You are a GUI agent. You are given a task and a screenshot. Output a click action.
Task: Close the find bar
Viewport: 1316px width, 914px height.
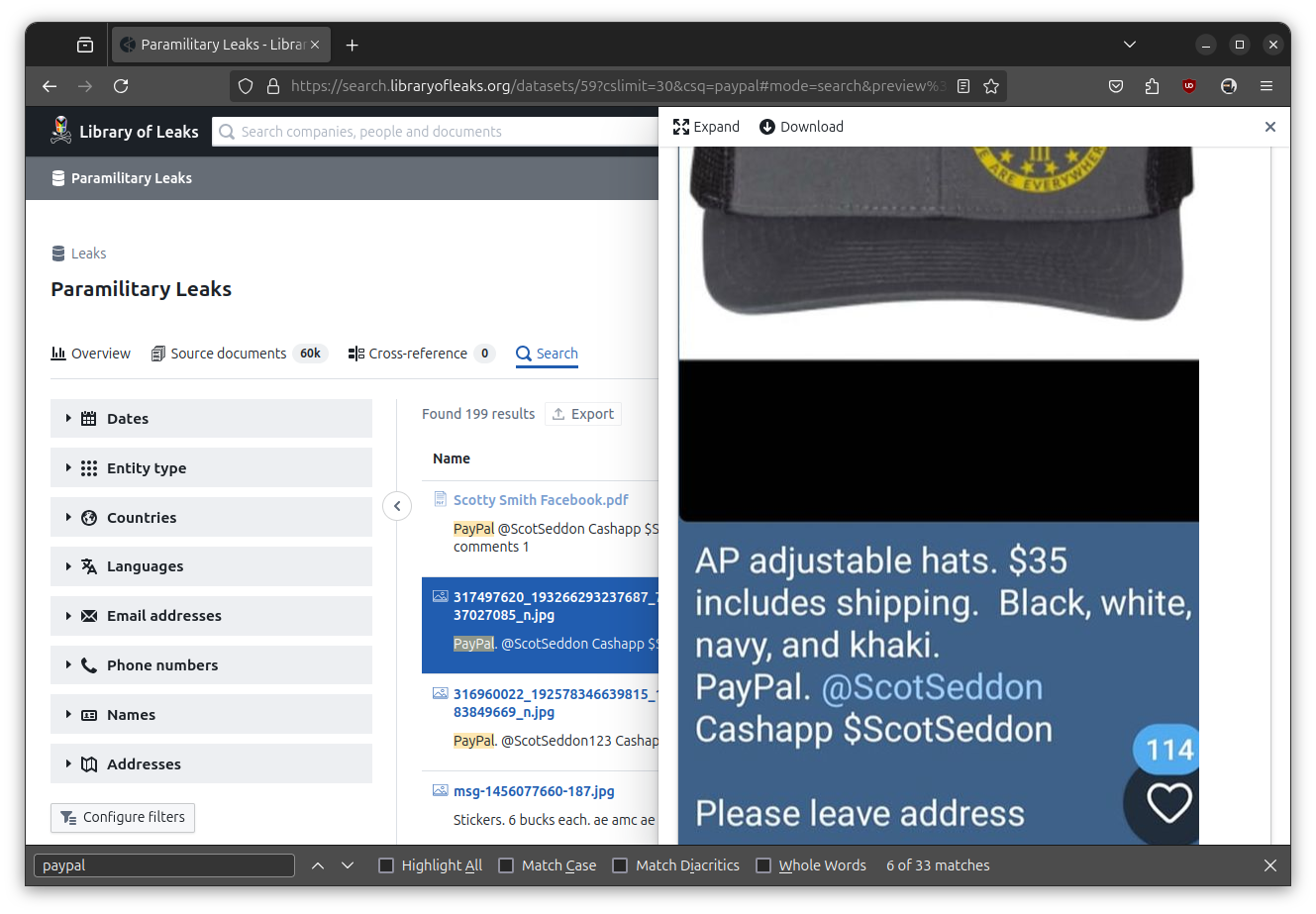pyautogui.click(x=1270, y=865)
